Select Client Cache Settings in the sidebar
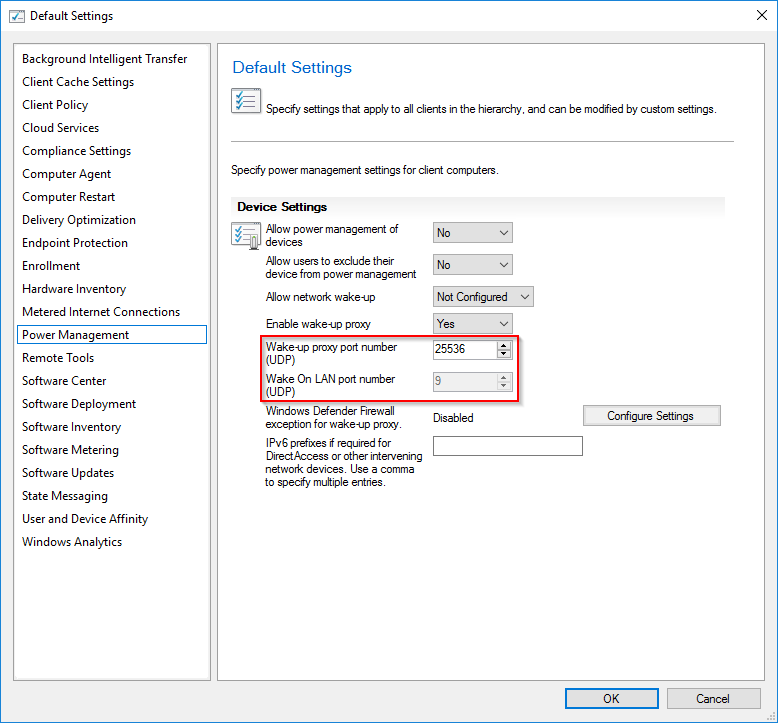This screenshot has width=778, height=723. point(78,82)
